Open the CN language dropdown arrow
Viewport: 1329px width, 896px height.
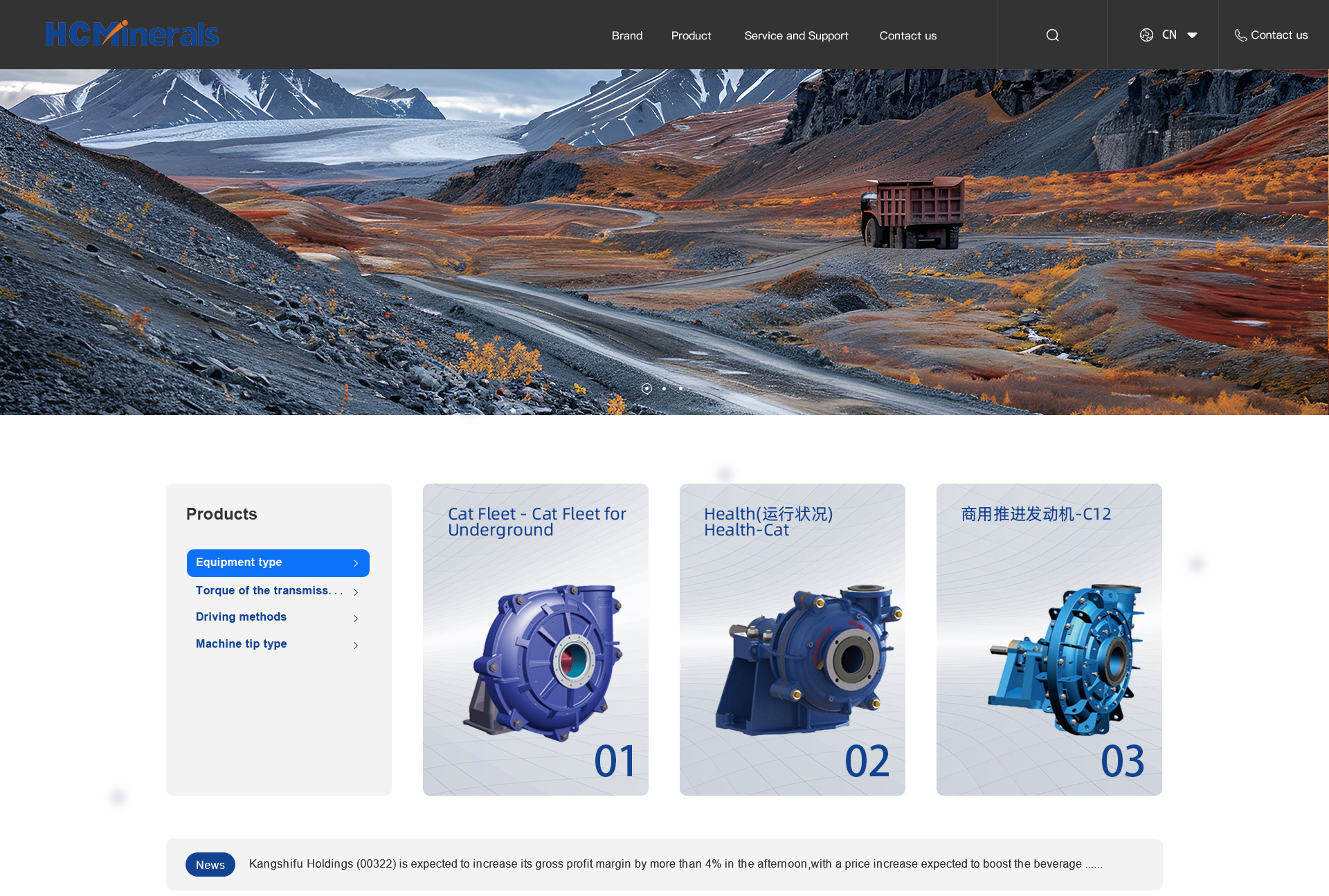pyautogui.click(x=1192, y=35)
